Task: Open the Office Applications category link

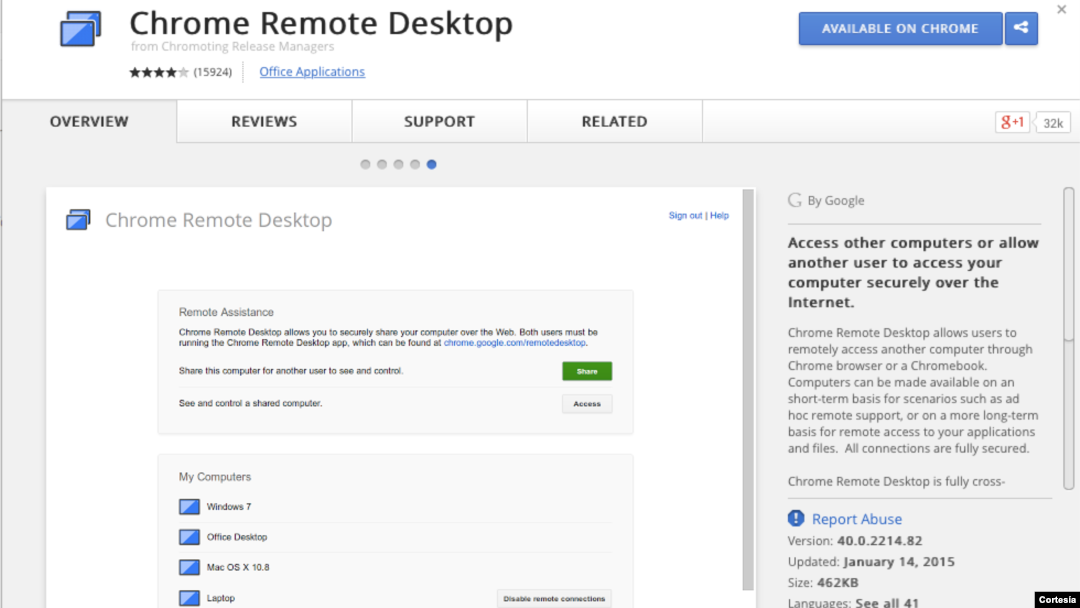Action: 312,72
